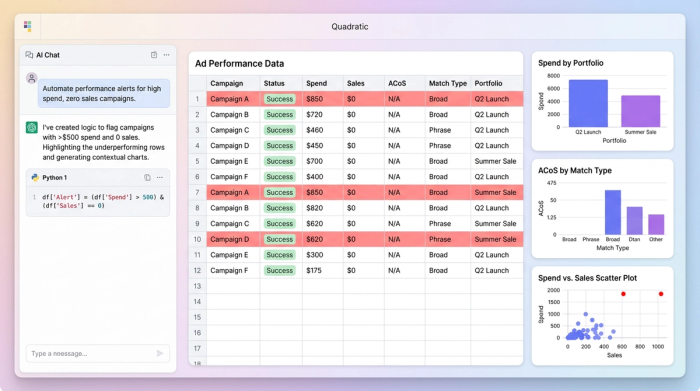
Task: Click Campaign E cell in row 5
Action: pos(233,161)
